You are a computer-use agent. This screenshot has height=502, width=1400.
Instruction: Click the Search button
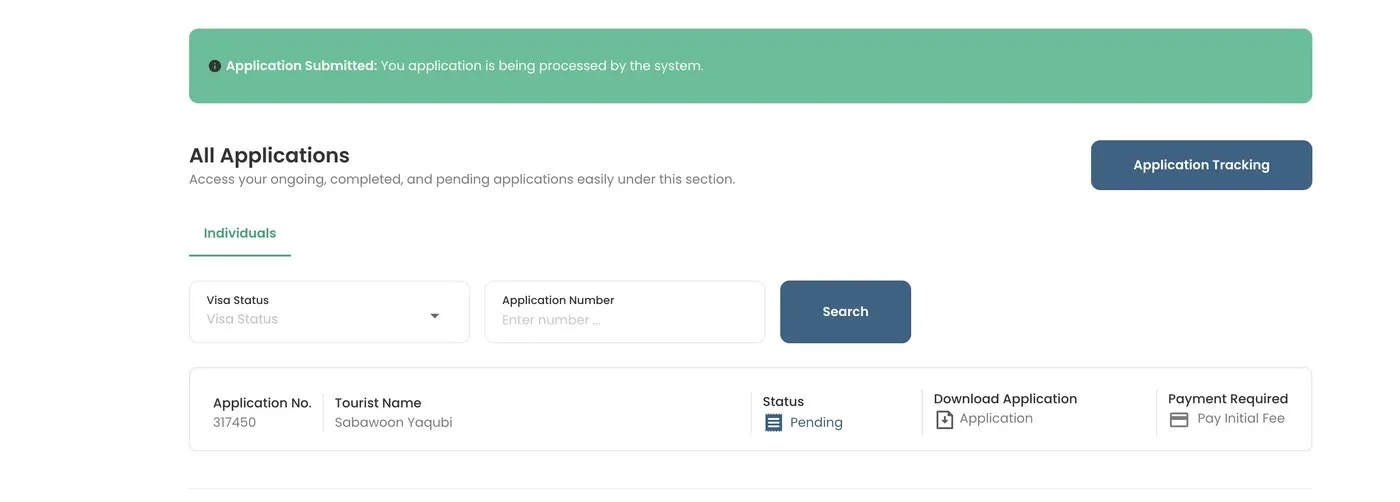(845, 312)
